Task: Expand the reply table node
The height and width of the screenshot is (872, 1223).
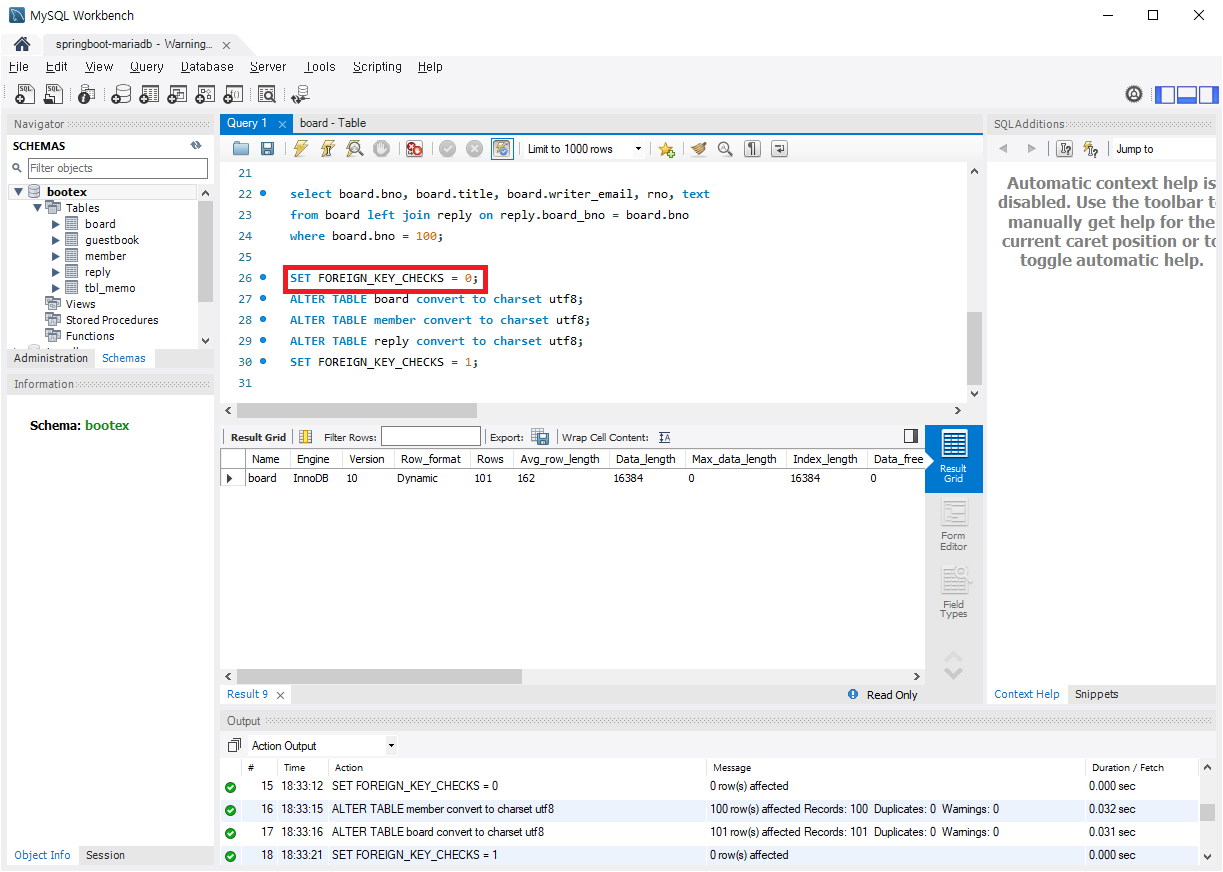Action: 56,272
